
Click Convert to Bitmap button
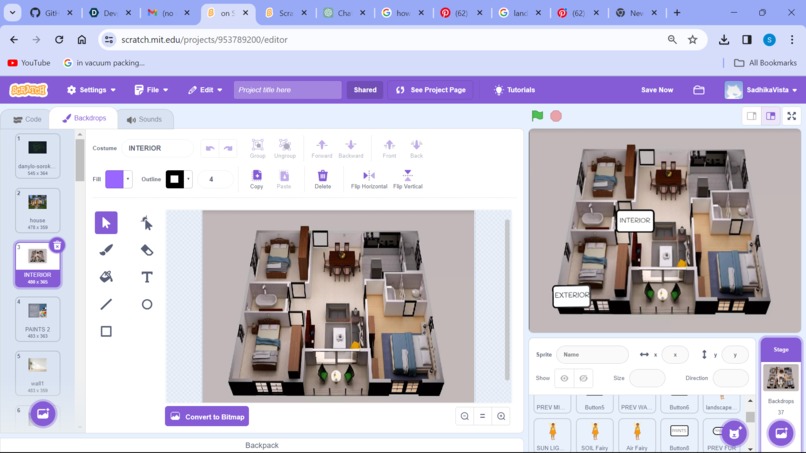tap(207, 416)
